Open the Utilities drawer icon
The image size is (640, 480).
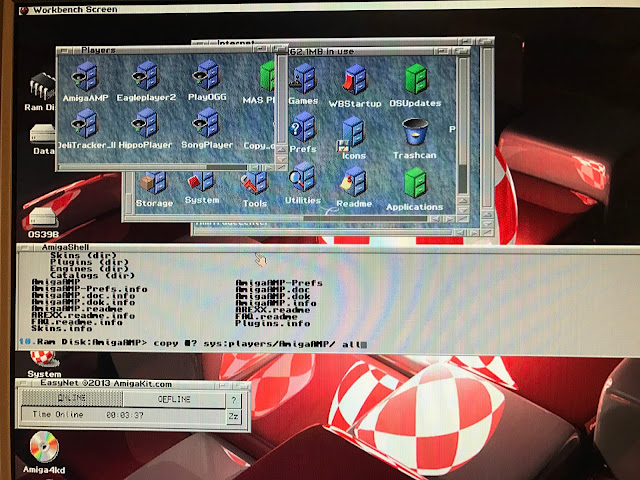pos(302,177)
